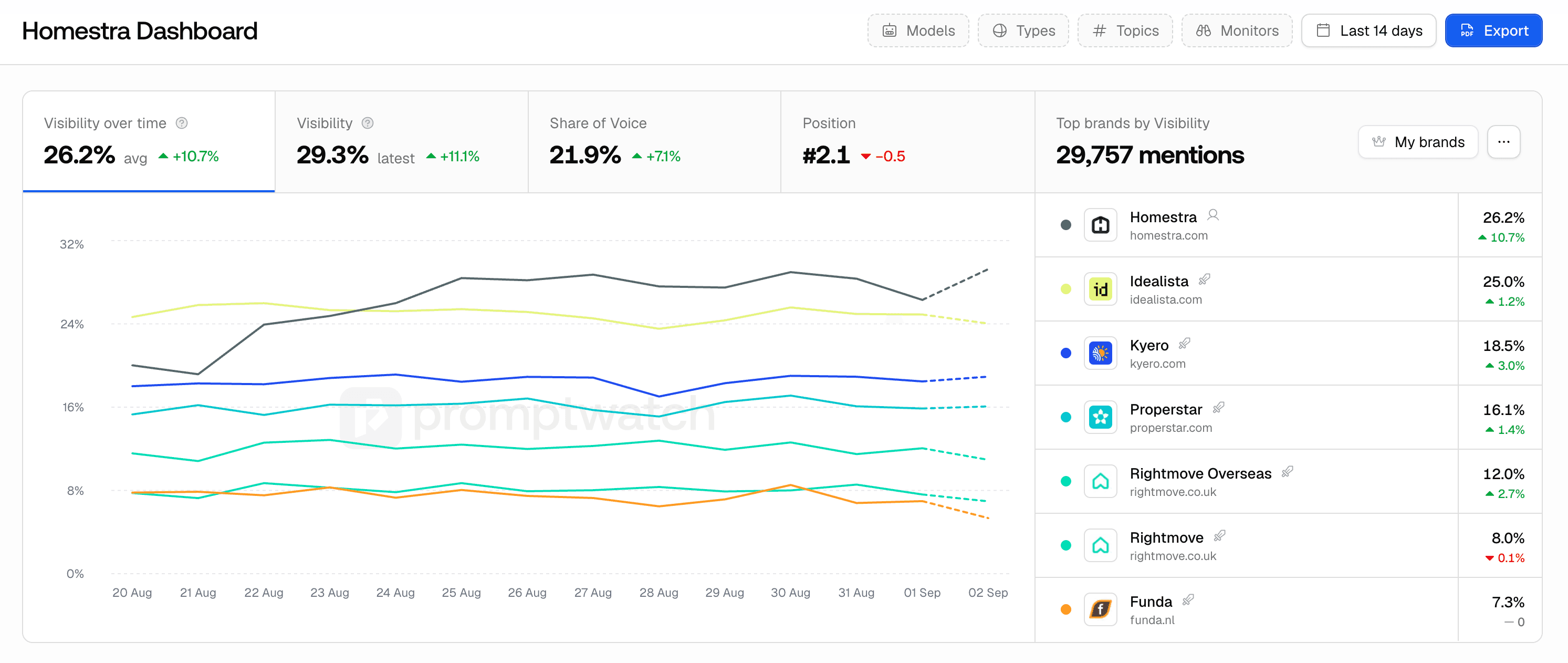Click the rocket icon next to Rightmove Overseas
Viewport: 1568px width, 663px height.
coord(1287,472)
